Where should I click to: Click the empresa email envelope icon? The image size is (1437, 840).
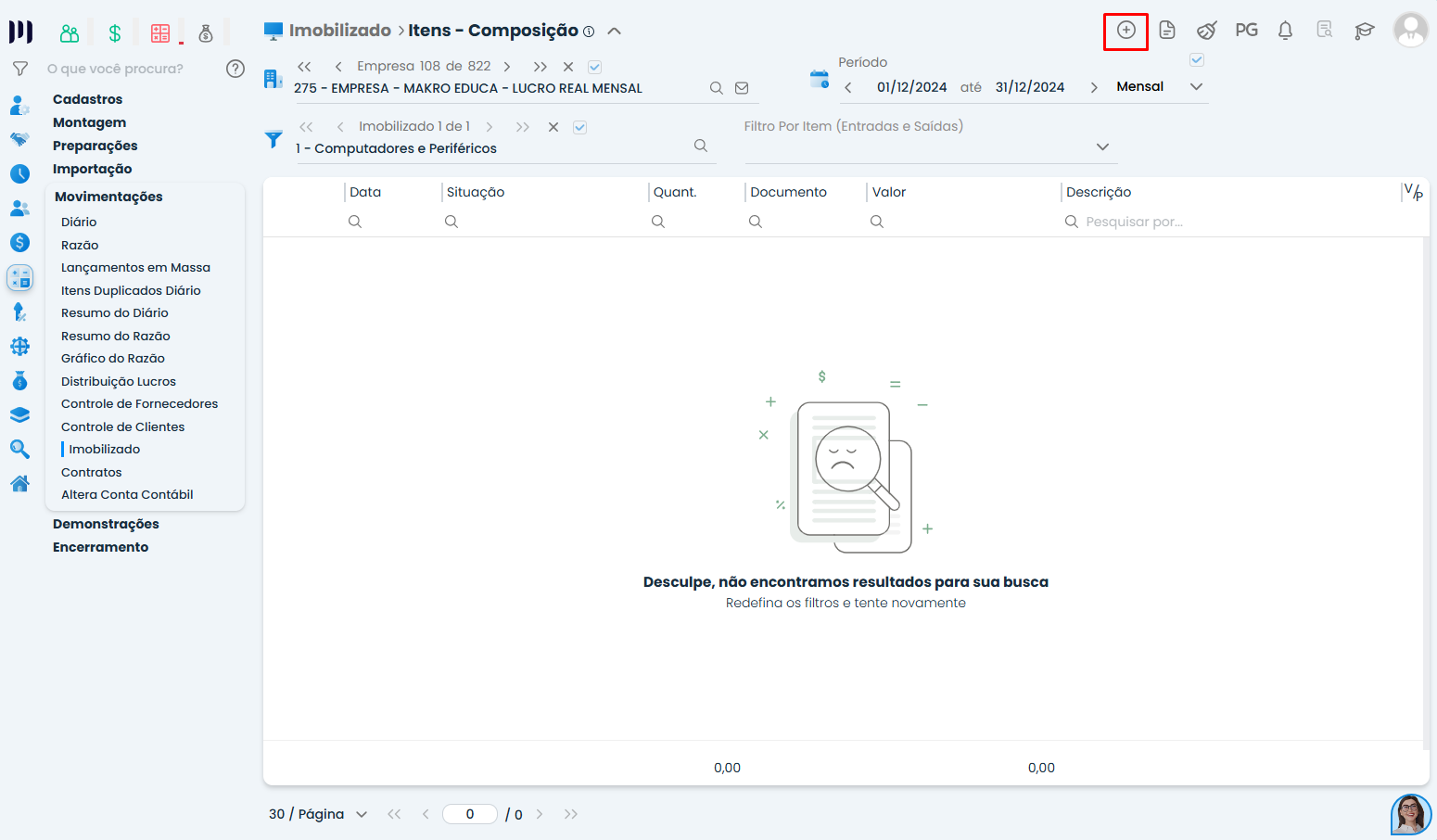click(742, 88)
